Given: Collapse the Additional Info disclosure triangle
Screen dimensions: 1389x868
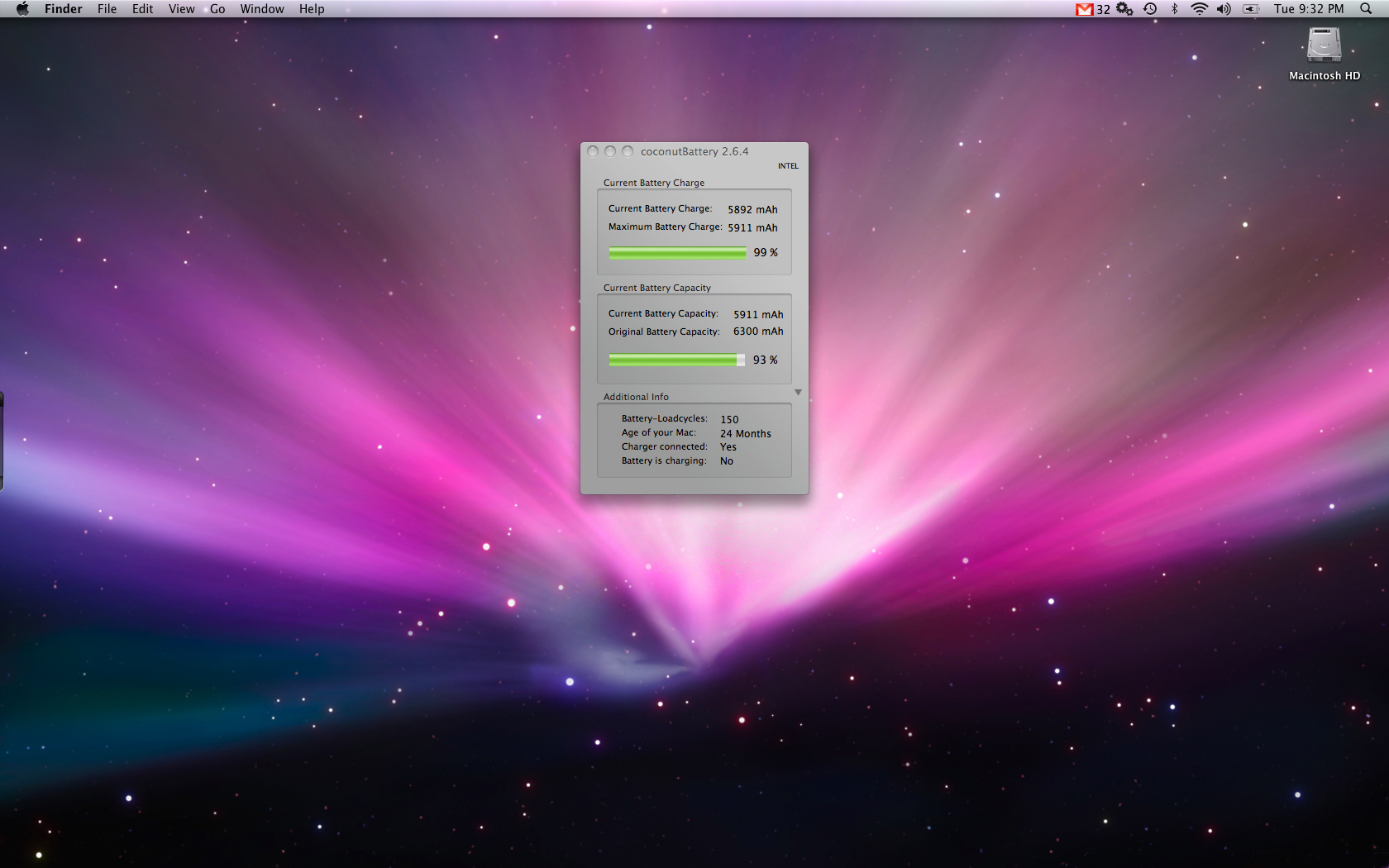Looking at the screenshot, I should [798, 393].
